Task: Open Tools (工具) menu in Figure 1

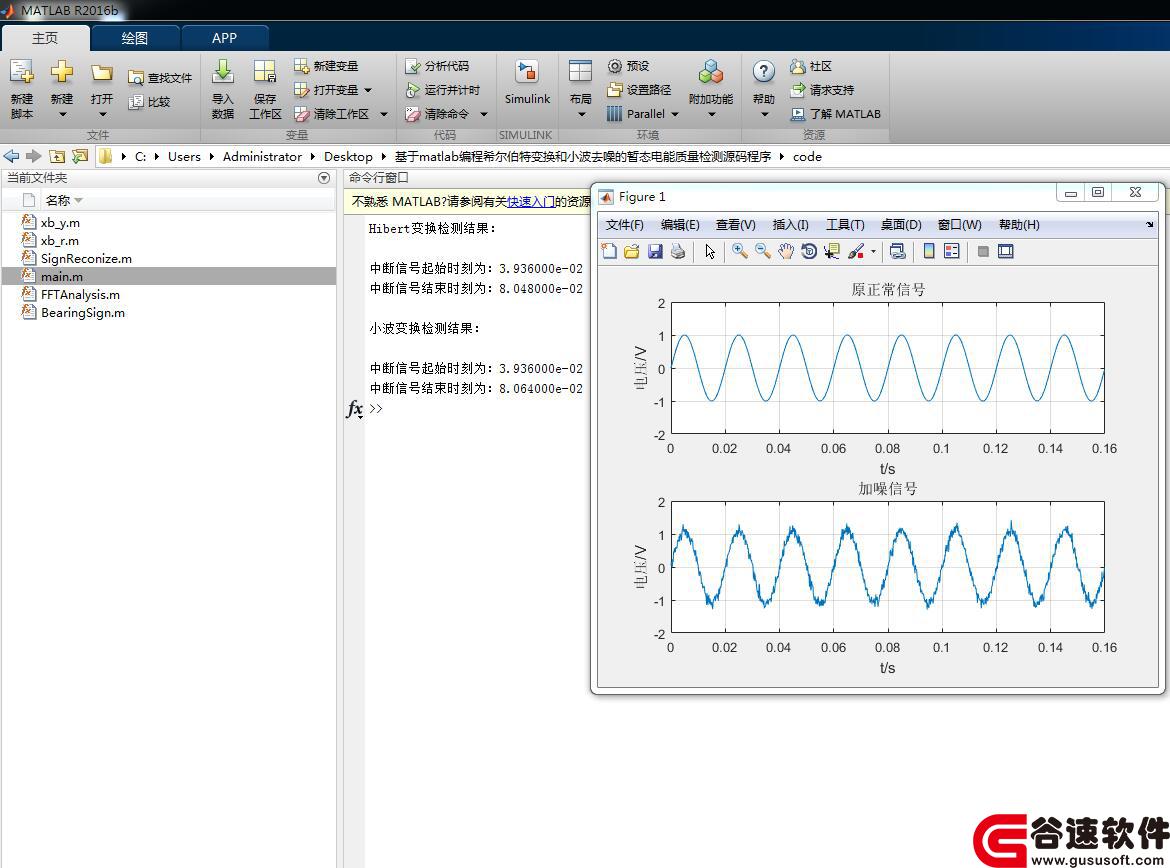Action: click(845, 225)
